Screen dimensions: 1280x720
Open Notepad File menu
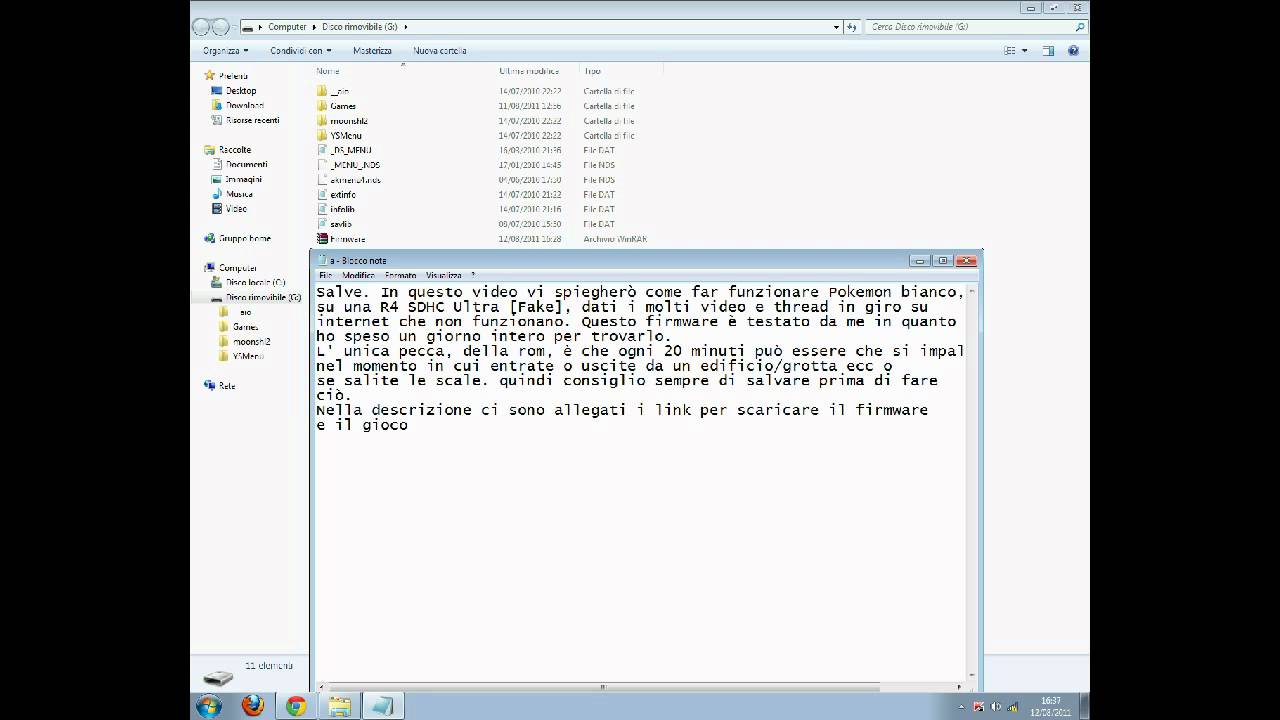click(325, 275)
